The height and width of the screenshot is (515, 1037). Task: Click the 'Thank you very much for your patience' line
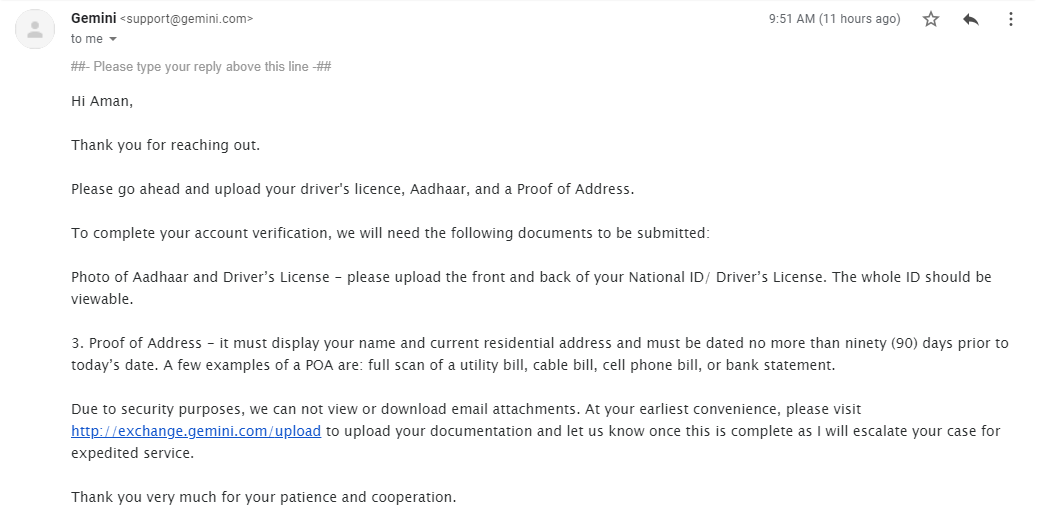click(263, 497)
